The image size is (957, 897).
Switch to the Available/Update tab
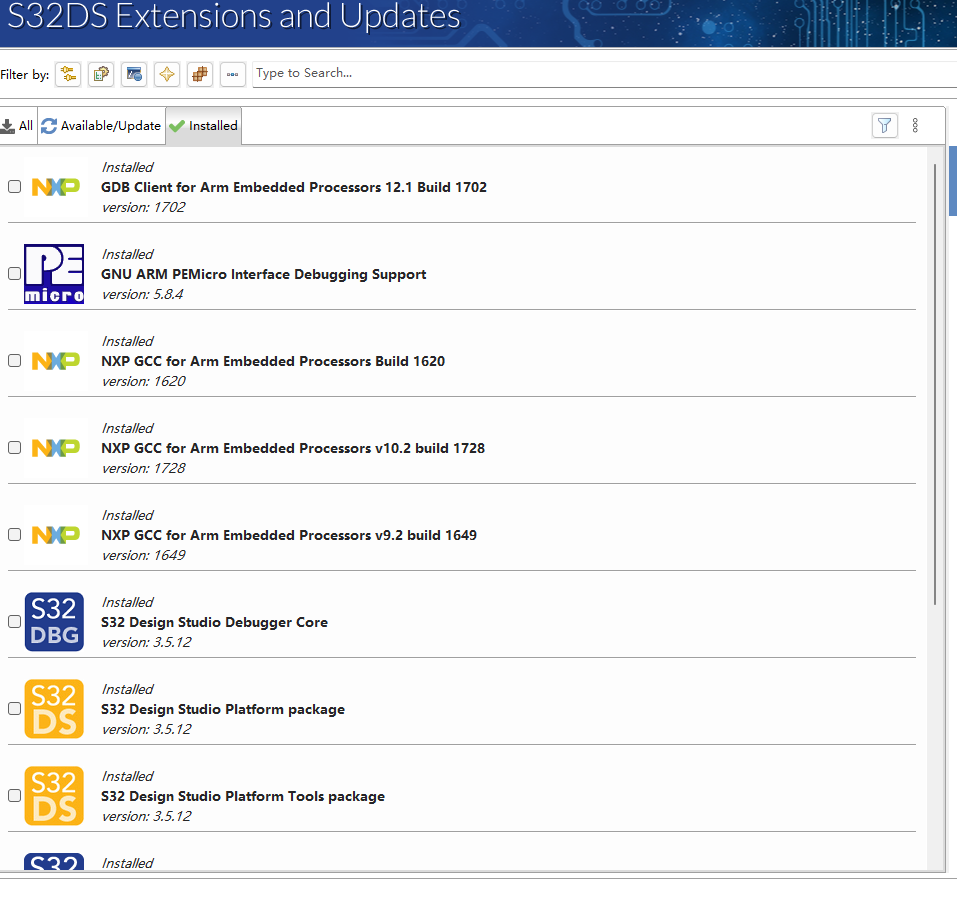101,125
